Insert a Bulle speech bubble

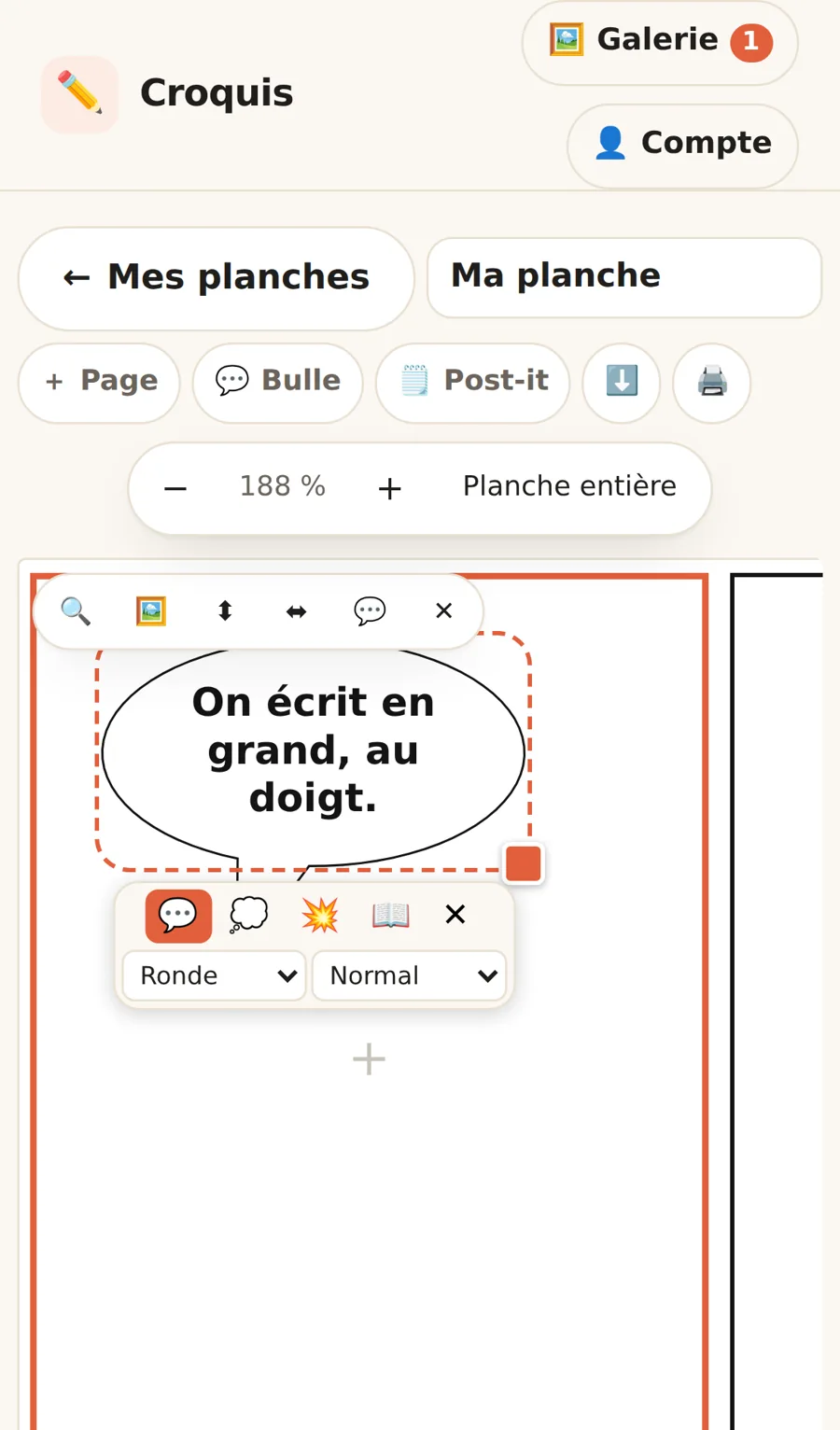pyautogui.click(x=277, y=383)
